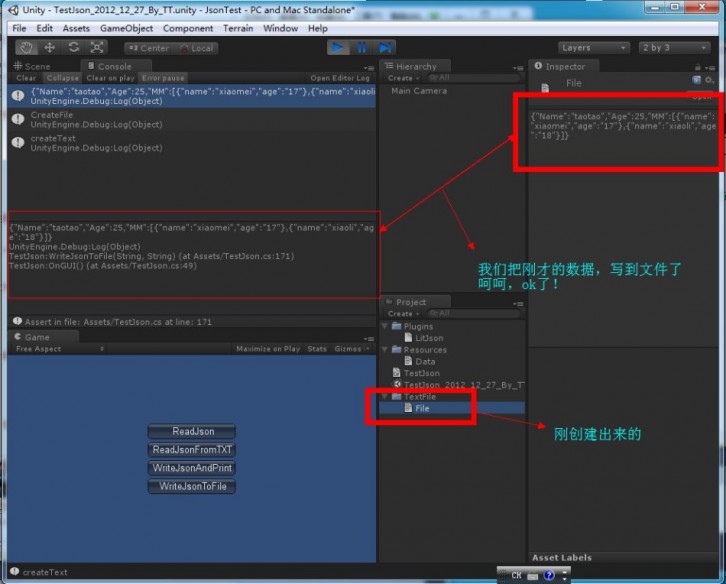Toggle Maximize on Play
This screenshot has width=726, height=584.
(x=268, y=349)
